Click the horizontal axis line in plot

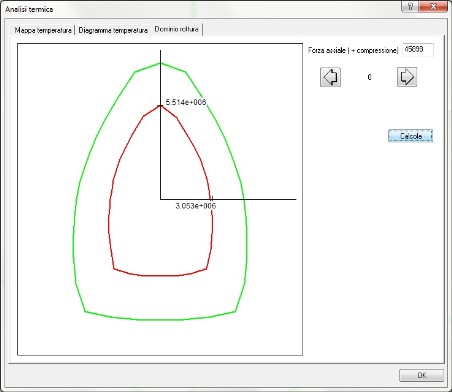click(267, 199)
